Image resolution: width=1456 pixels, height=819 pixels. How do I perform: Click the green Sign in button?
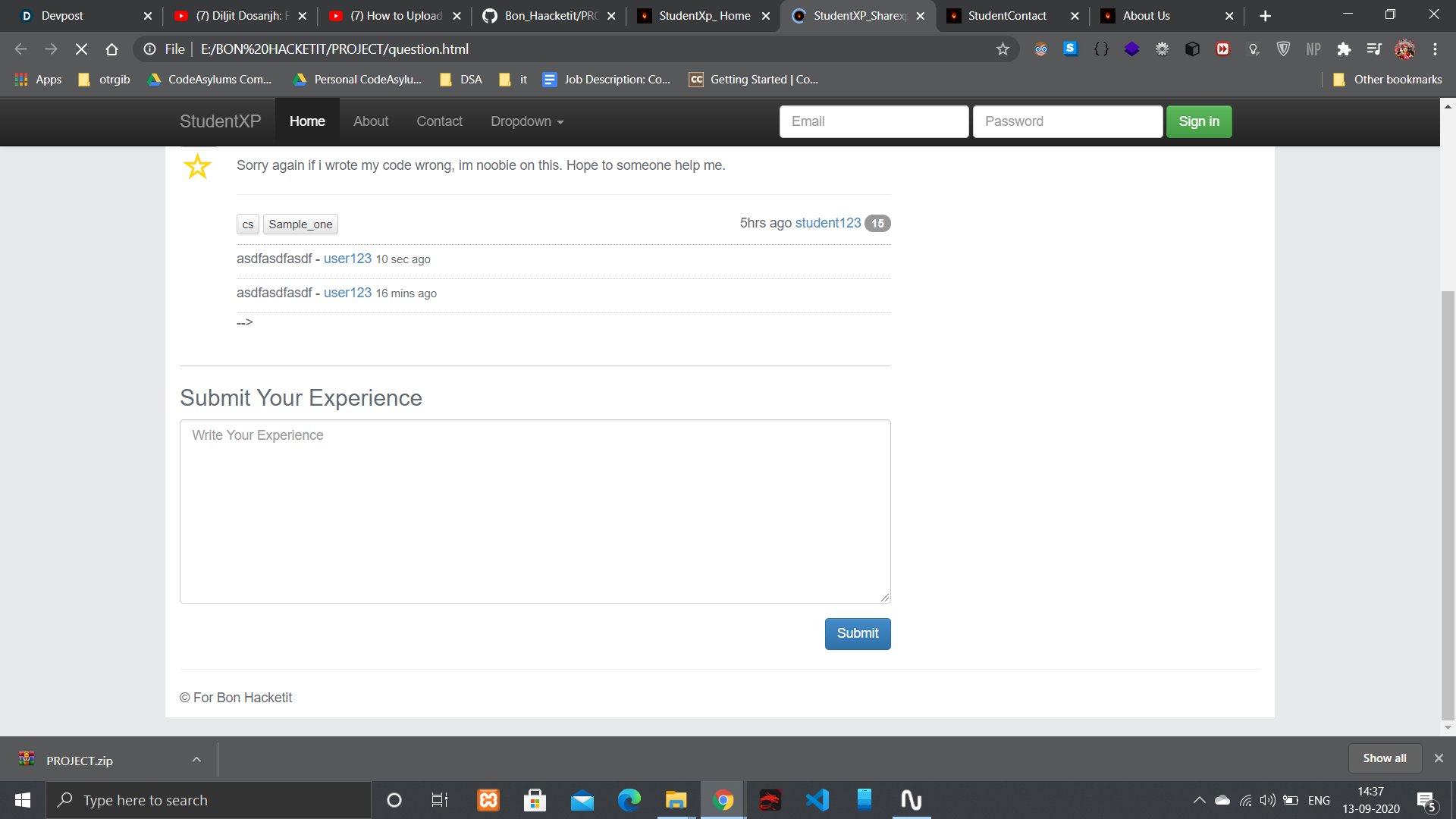(x=1198, y=121)
